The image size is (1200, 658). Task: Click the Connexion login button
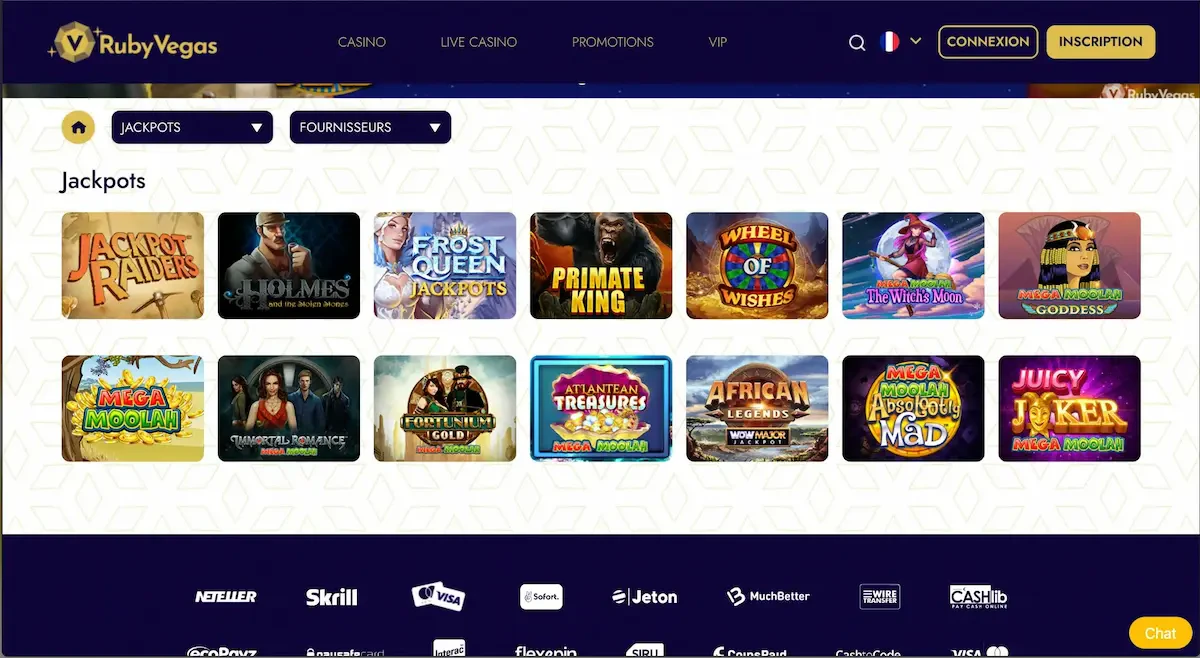pyautogui.click(x=988, y=42)
